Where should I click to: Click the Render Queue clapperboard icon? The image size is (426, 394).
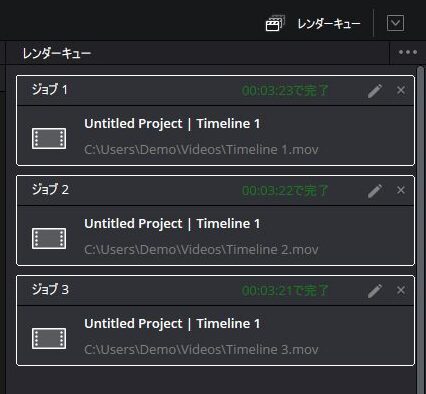click(x=275, y=23)
